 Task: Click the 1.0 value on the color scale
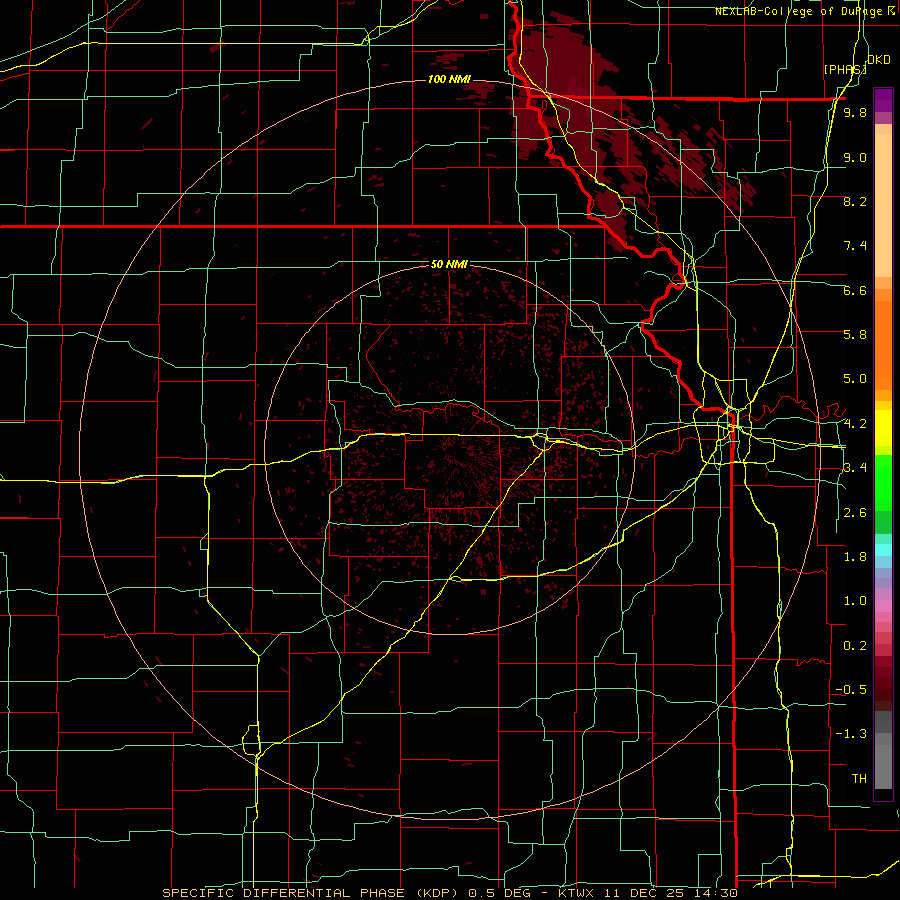point(855,601)
